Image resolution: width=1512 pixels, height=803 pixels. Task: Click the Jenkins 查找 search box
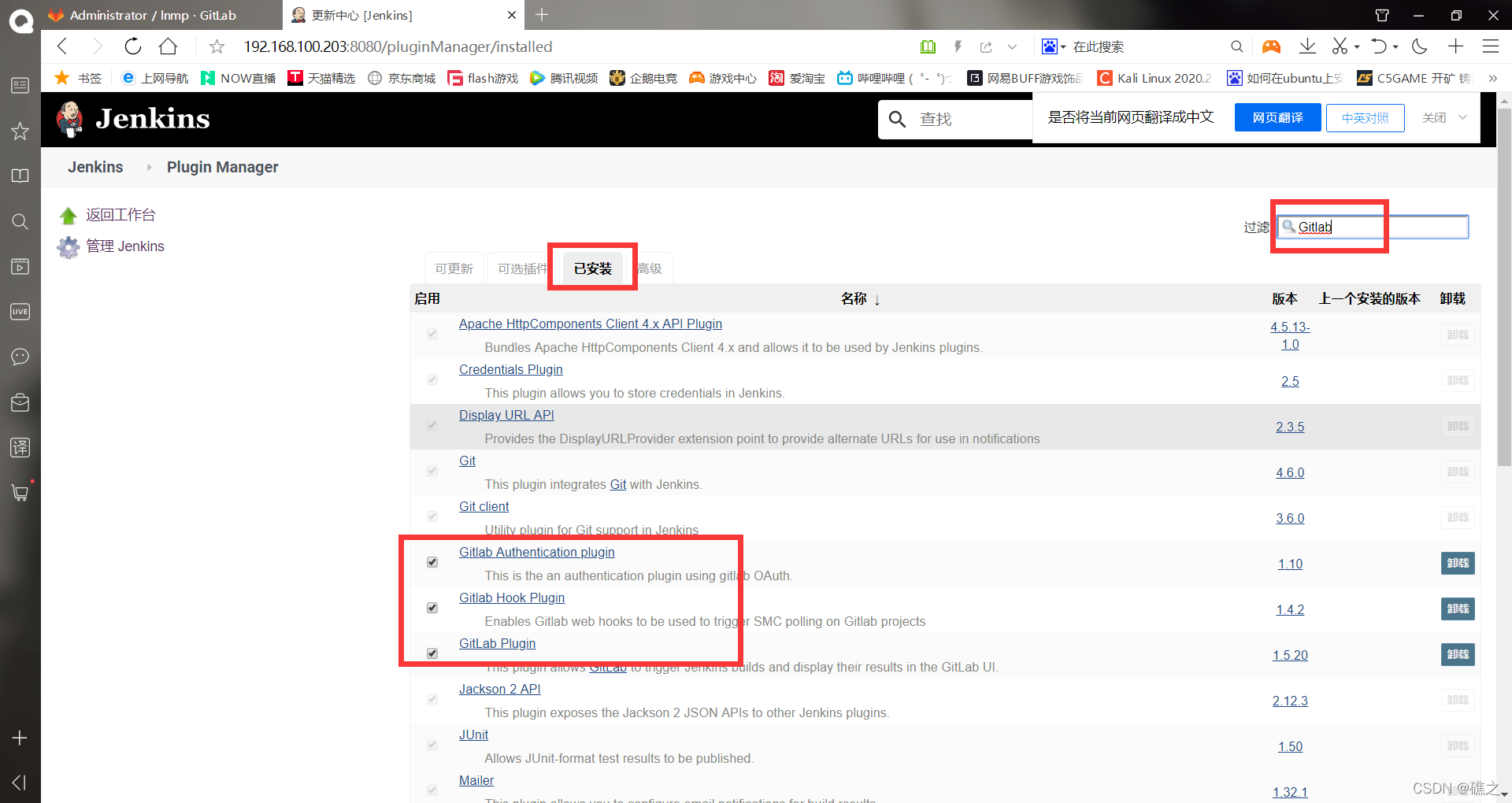tap(956, 119)
